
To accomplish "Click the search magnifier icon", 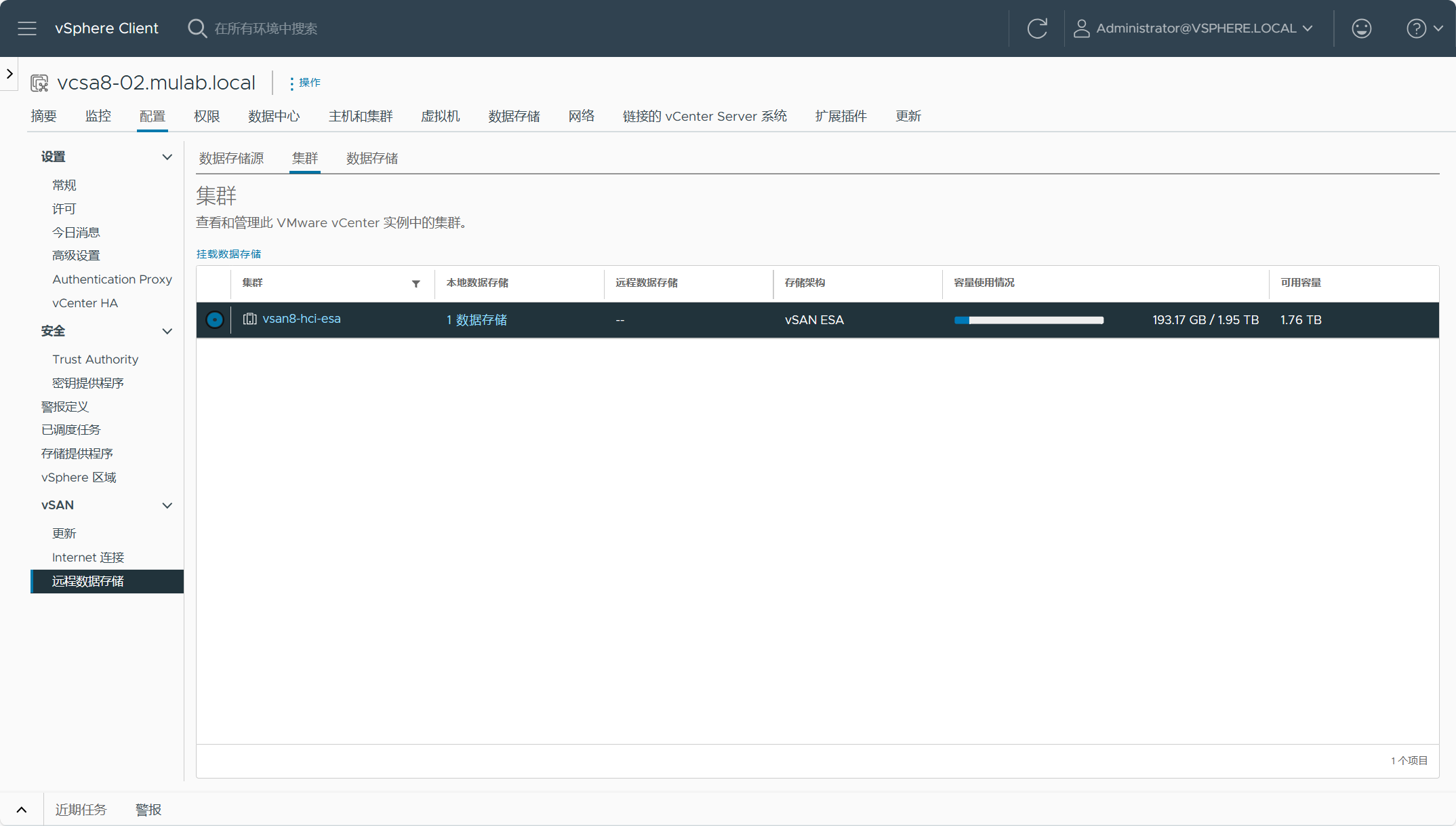I will 197,28.
